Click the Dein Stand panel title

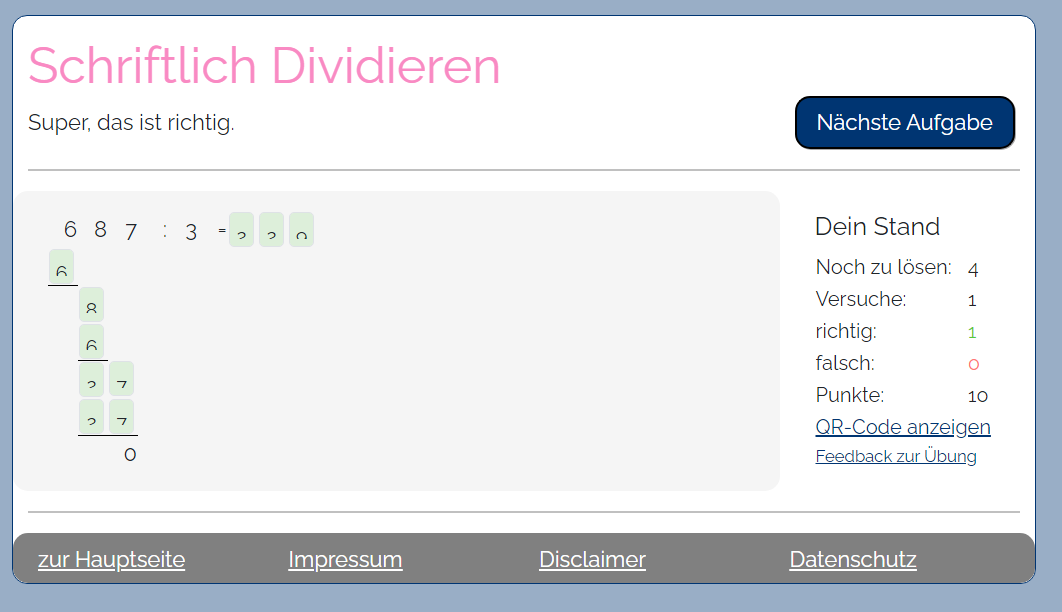877,226
